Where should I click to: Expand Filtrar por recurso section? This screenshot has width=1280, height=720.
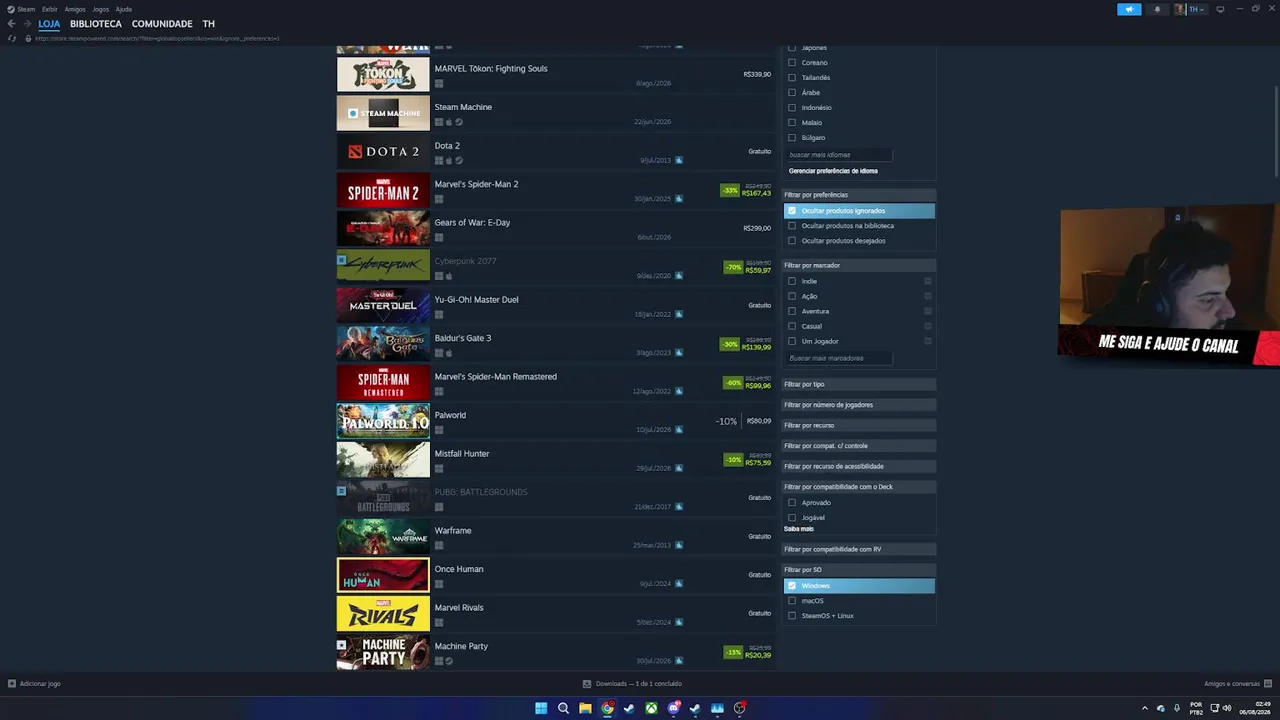859,425
